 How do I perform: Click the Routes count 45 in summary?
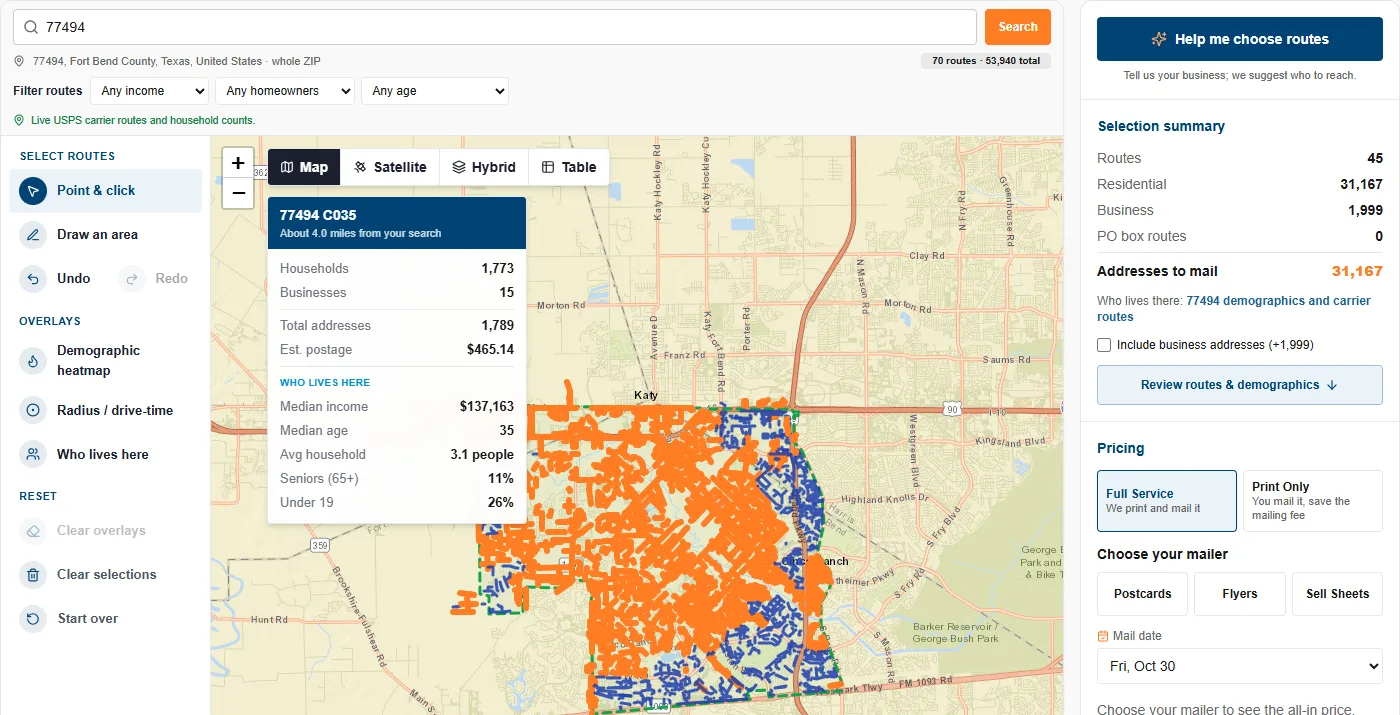point(1375,158)
